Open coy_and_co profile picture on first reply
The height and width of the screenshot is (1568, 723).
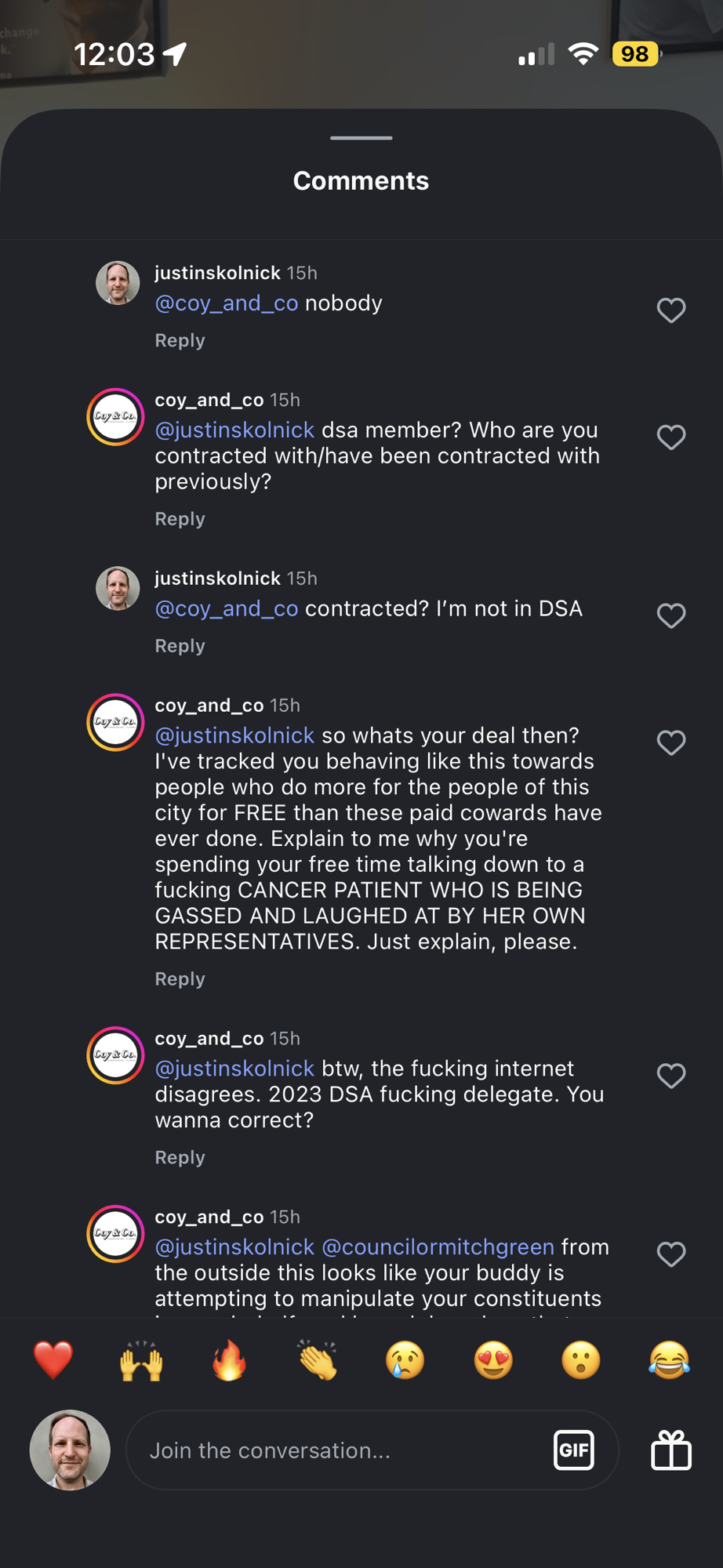tap(115, 416)
